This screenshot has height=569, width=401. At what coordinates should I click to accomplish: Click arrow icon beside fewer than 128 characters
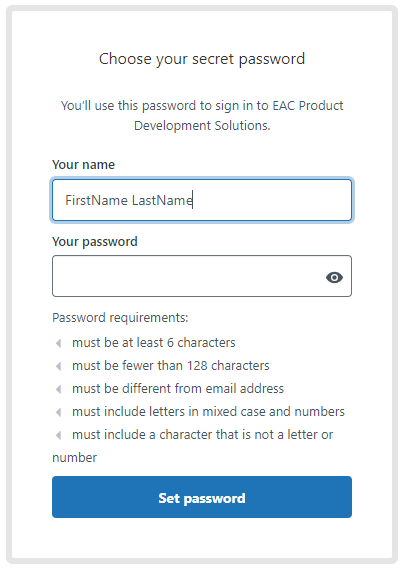point(58,366)
